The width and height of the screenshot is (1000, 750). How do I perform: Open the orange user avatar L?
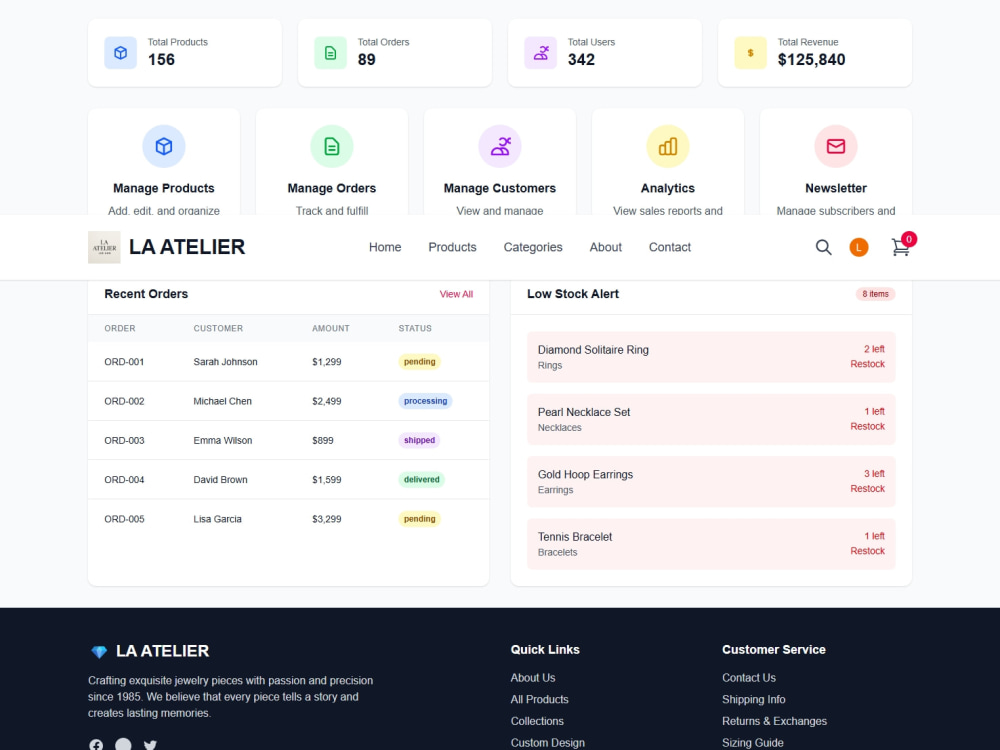pos(859,247)
